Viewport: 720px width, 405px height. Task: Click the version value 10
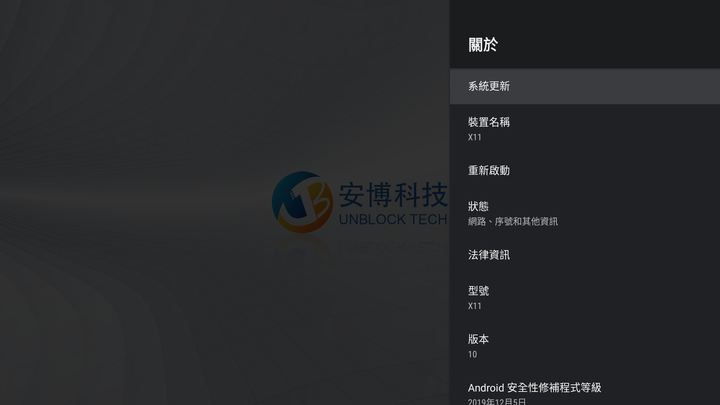tap(472, 354)
